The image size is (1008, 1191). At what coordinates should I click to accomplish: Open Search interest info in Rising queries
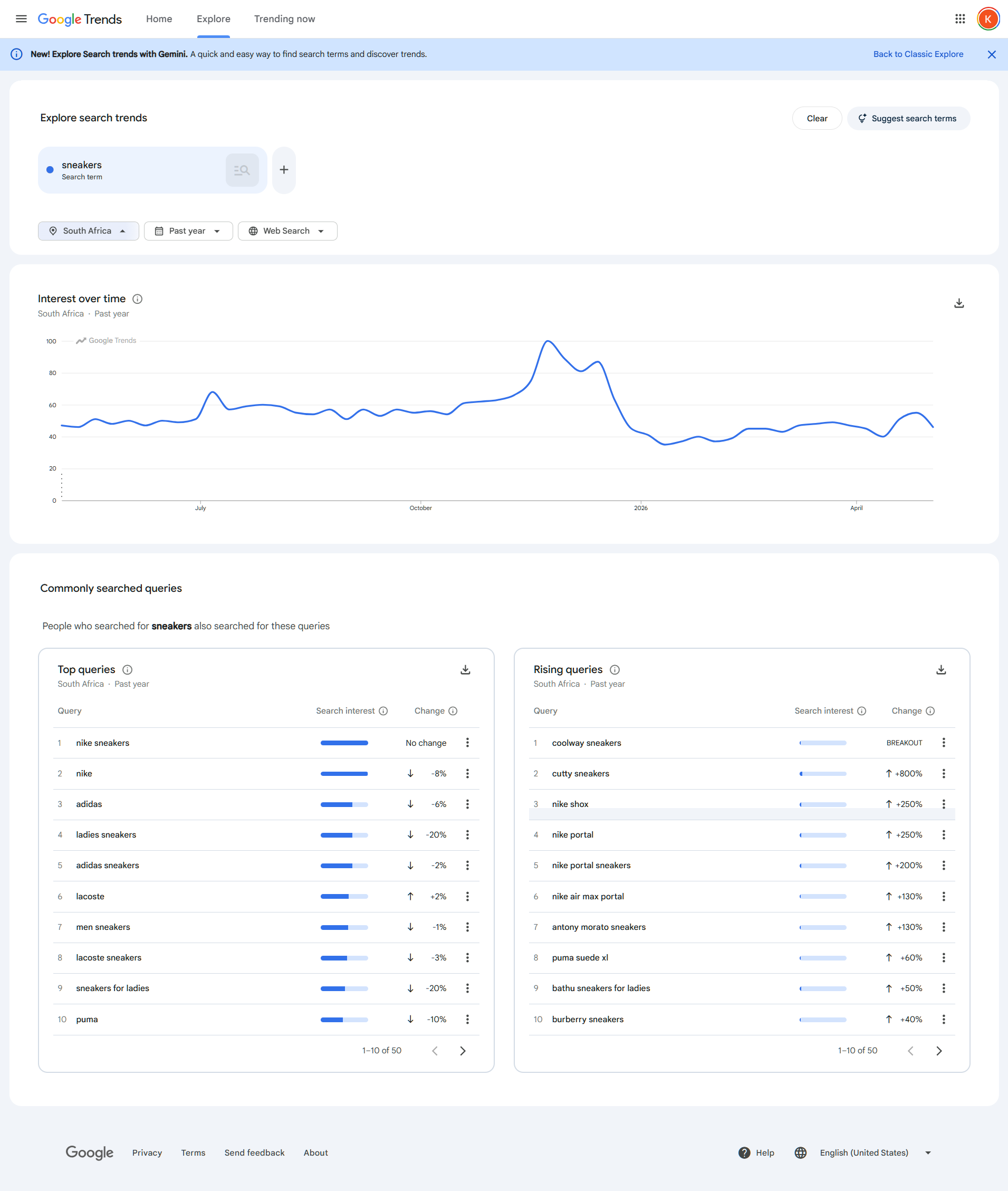click(x=861, y=710)
